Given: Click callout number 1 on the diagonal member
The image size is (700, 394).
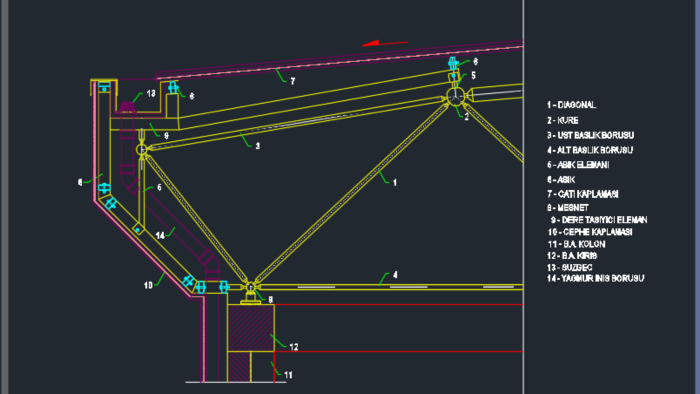Looking at the screenshot, I should click(x=394, y=182).
